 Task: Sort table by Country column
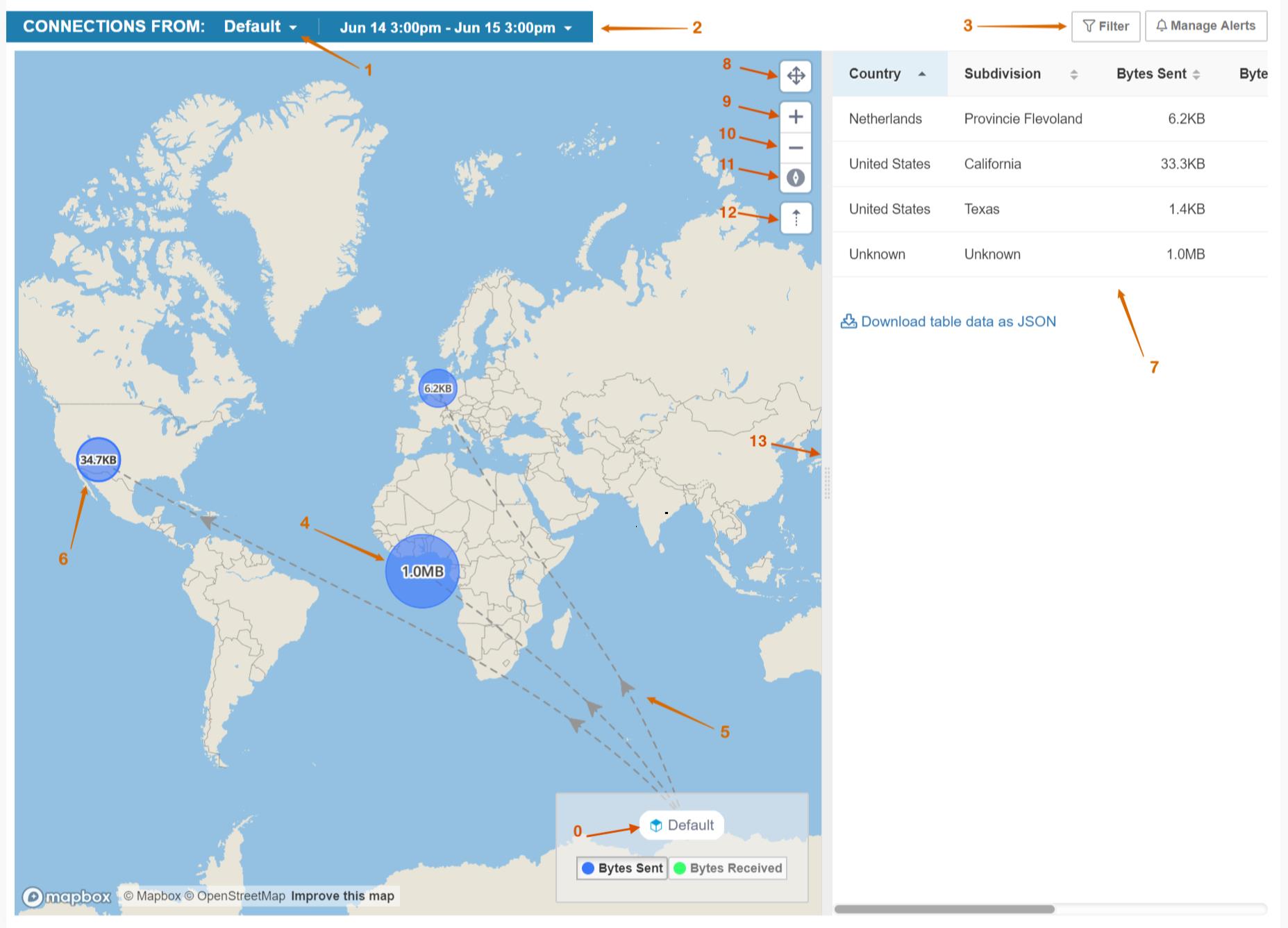pyautogui.click(x=889, y=74)
